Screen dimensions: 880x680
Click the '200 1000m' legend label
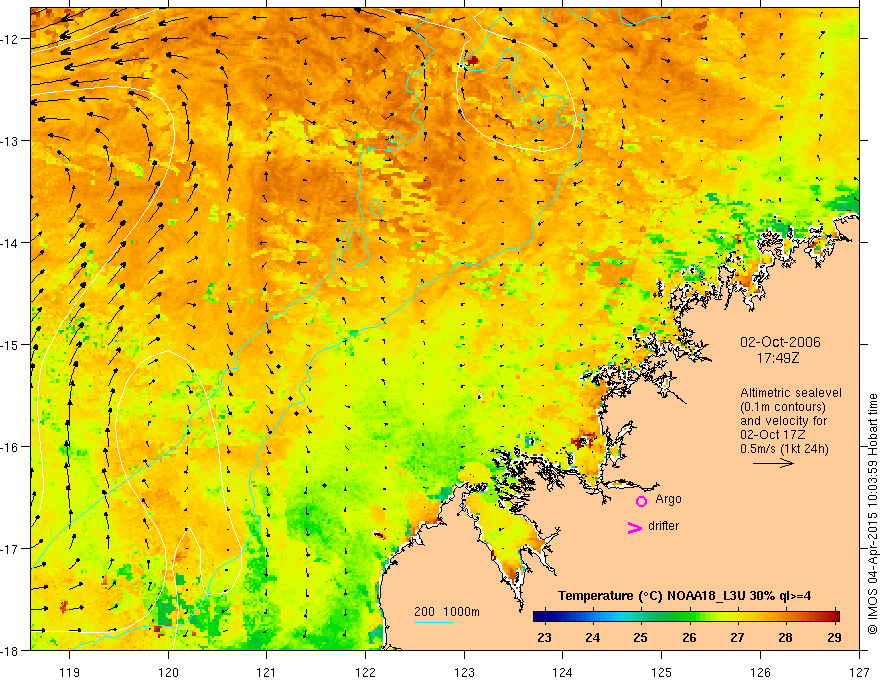click(447, 612)
